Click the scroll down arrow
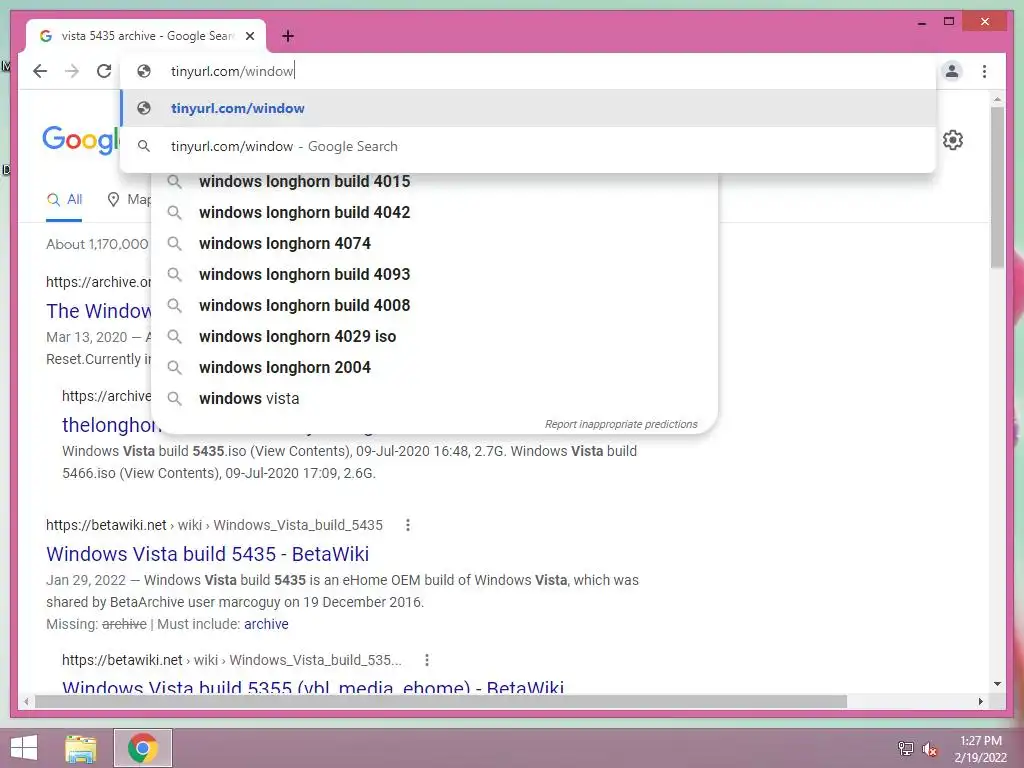 click(997, 684)
